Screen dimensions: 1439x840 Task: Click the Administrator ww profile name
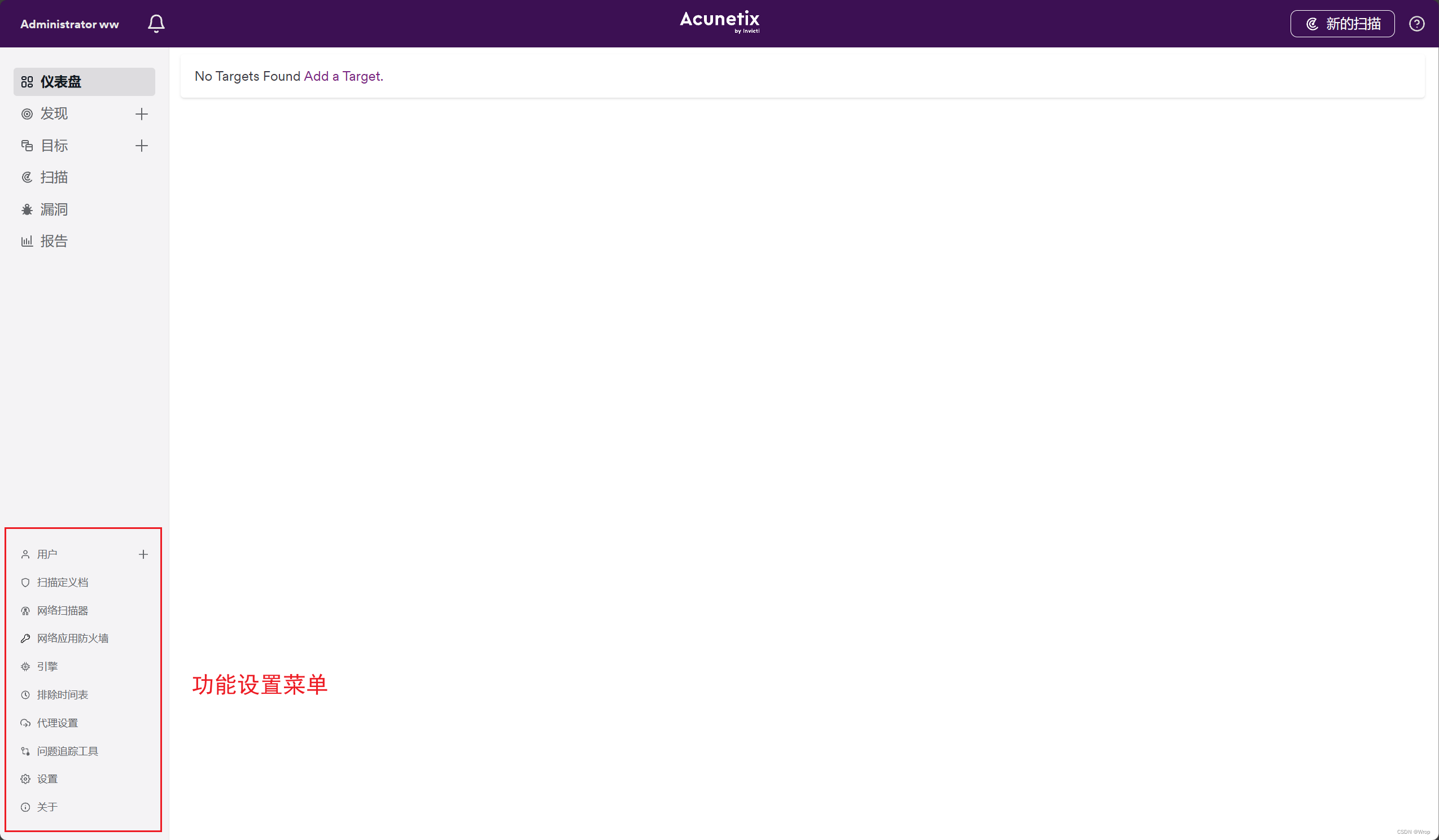point(69,24)
